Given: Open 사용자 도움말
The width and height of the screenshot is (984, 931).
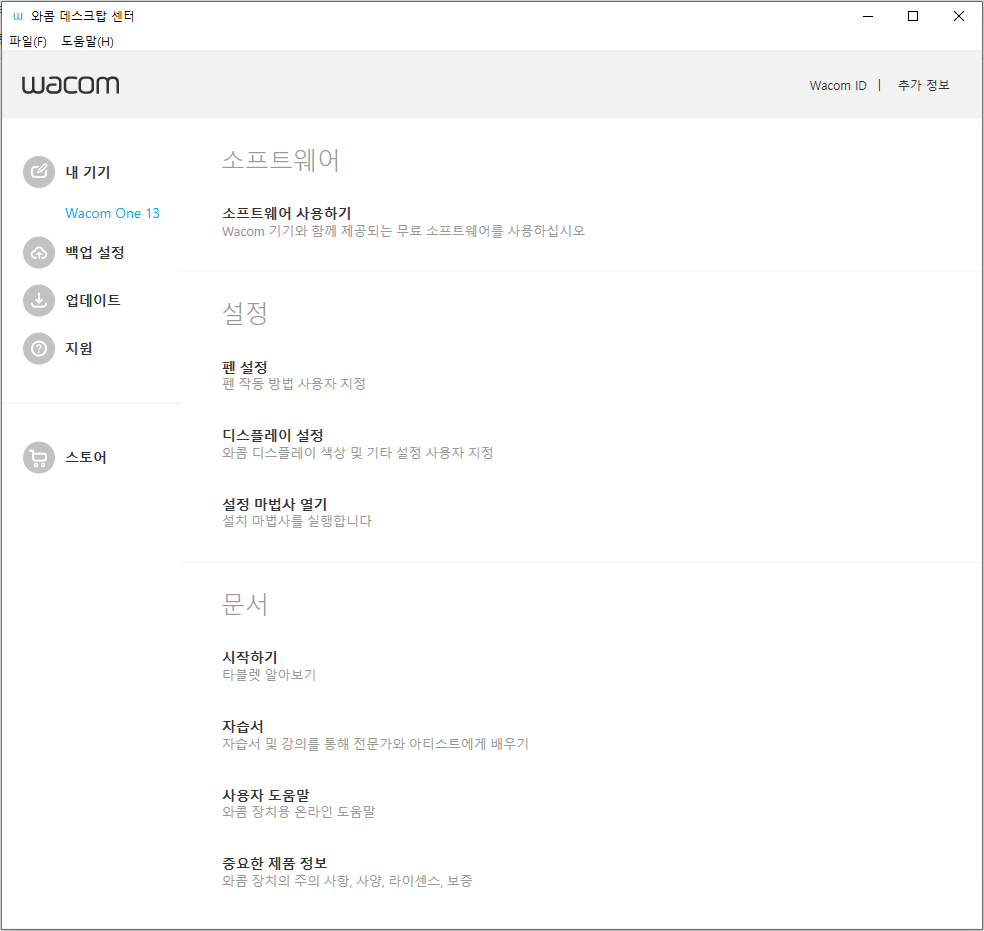Looking at the screenshot, I should 266,795.
